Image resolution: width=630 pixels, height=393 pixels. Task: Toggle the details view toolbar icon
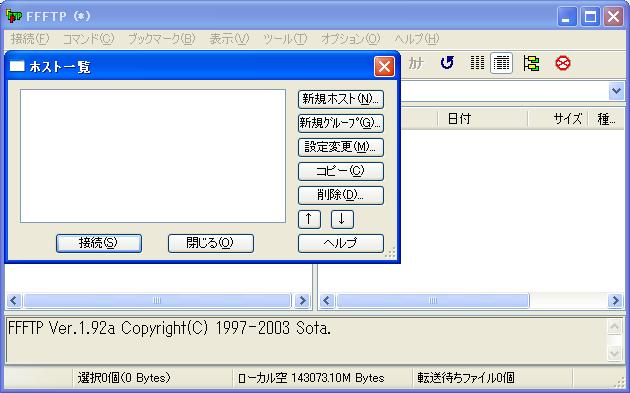point(501,63)
